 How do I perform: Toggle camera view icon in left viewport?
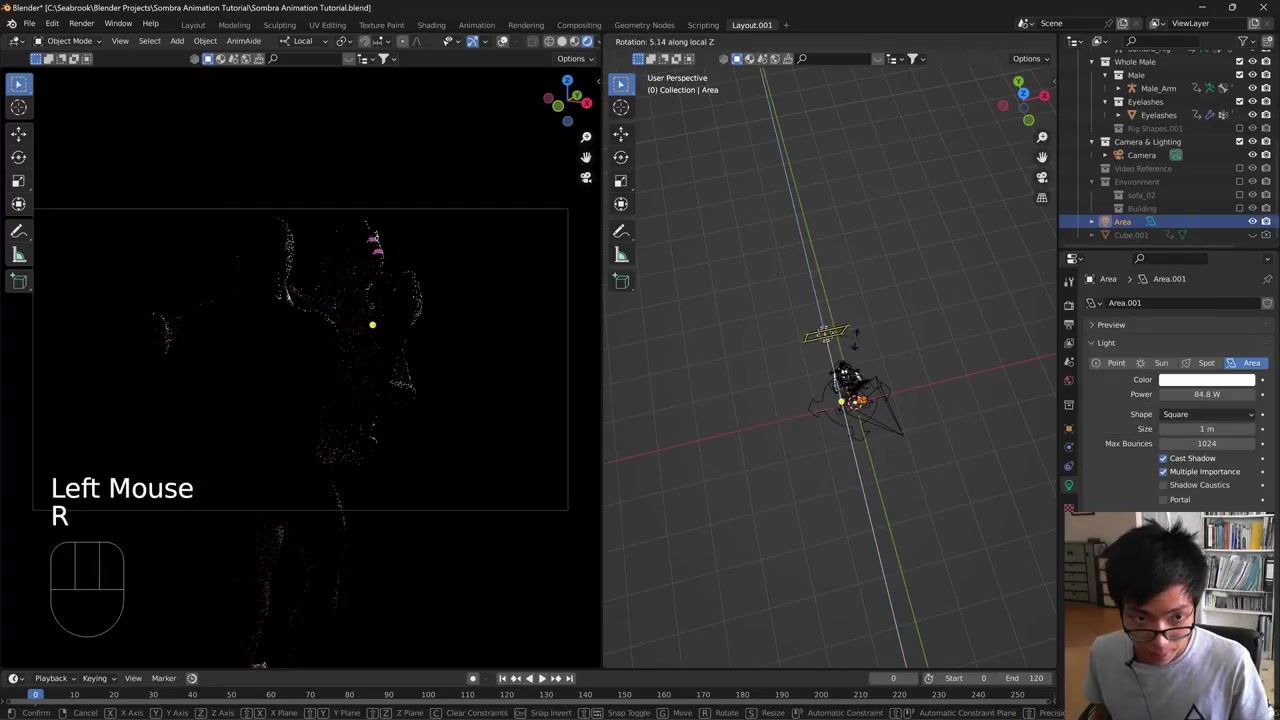pyautogui.click(x=586, y=177)
